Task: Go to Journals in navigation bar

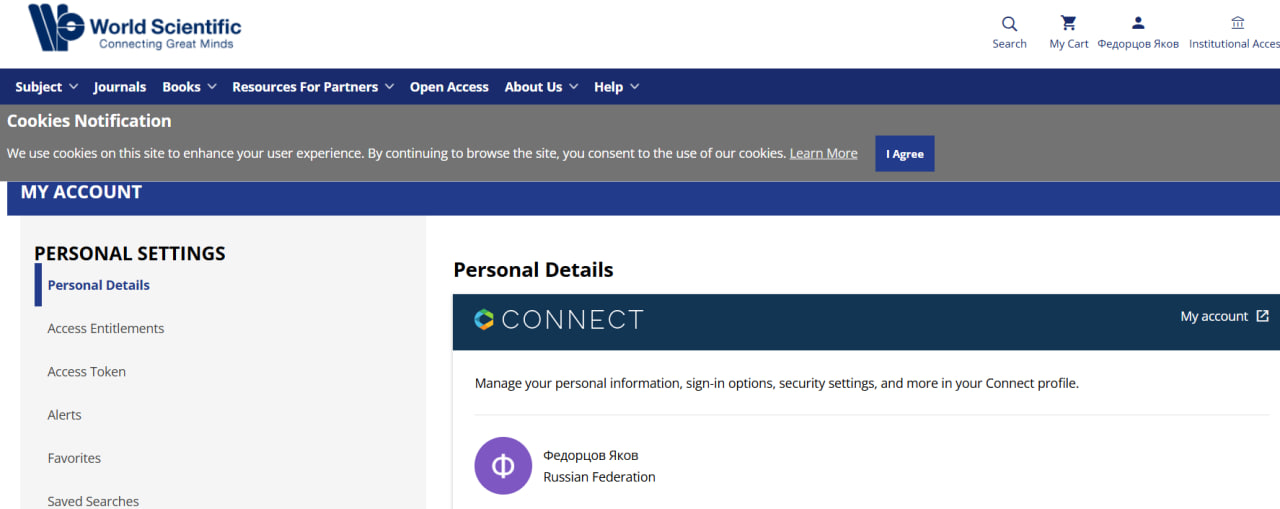Action: (x=120, y=87)
